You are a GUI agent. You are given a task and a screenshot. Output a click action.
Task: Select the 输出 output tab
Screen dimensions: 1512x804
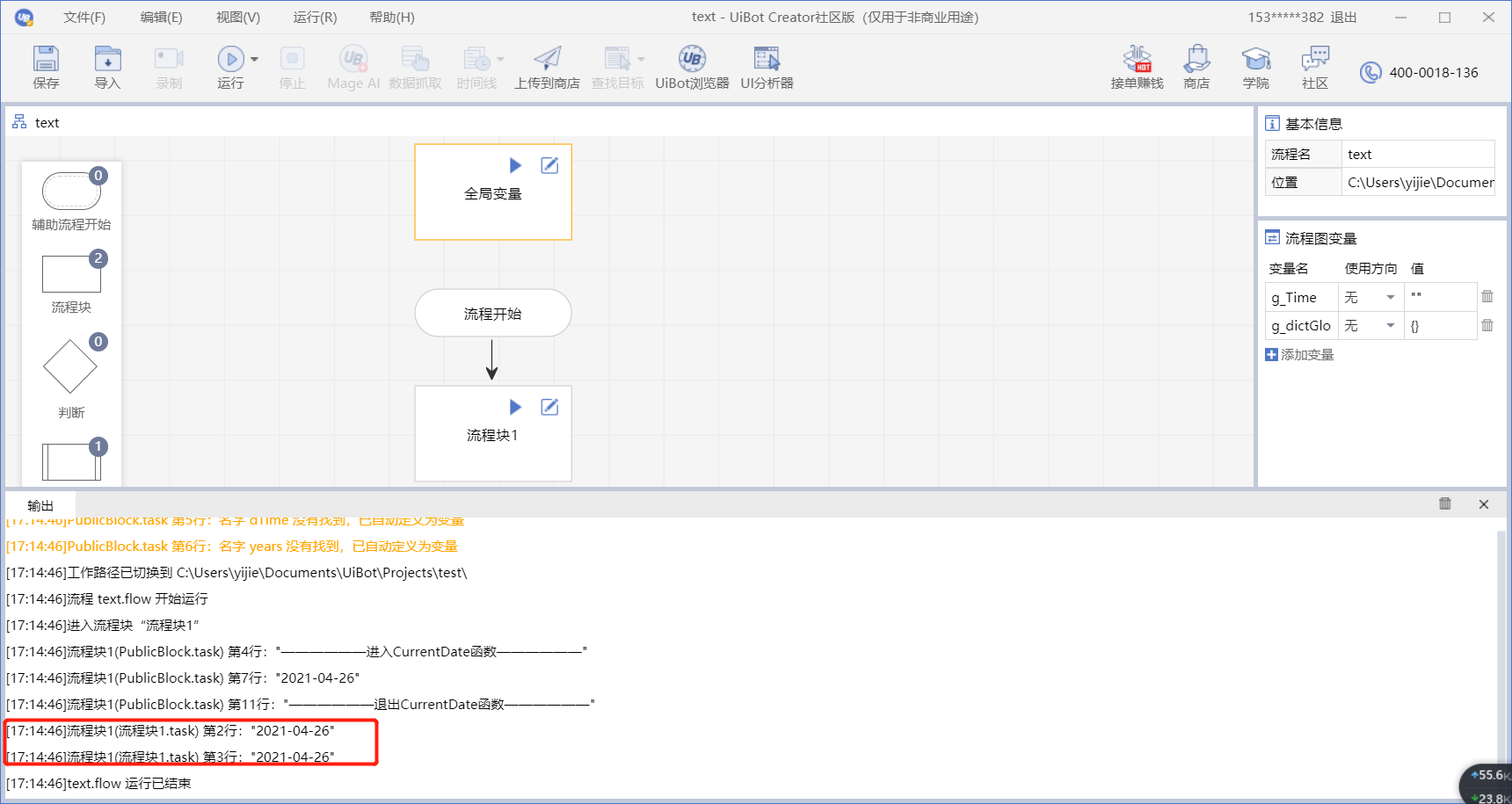coord(40,505)
